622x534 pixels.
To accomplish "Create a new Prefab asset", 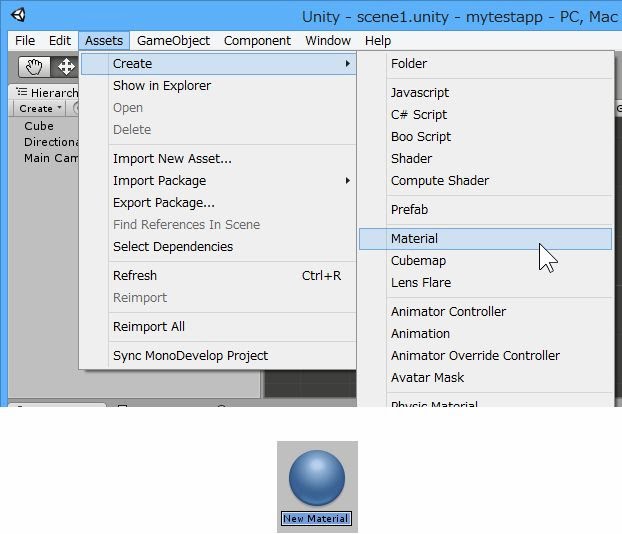I will pos(409,210).
